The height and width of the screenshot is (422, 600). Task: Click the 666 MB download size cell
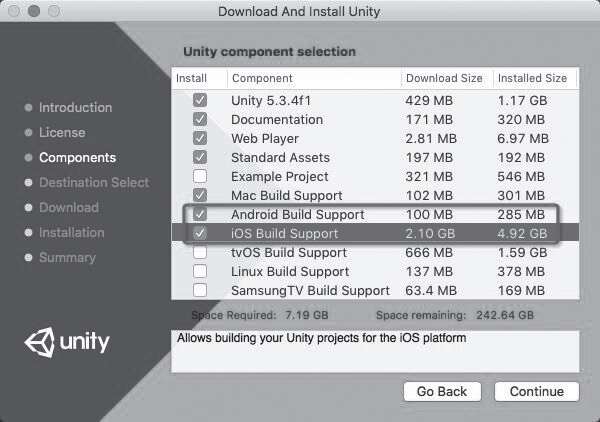coord(429,253)
